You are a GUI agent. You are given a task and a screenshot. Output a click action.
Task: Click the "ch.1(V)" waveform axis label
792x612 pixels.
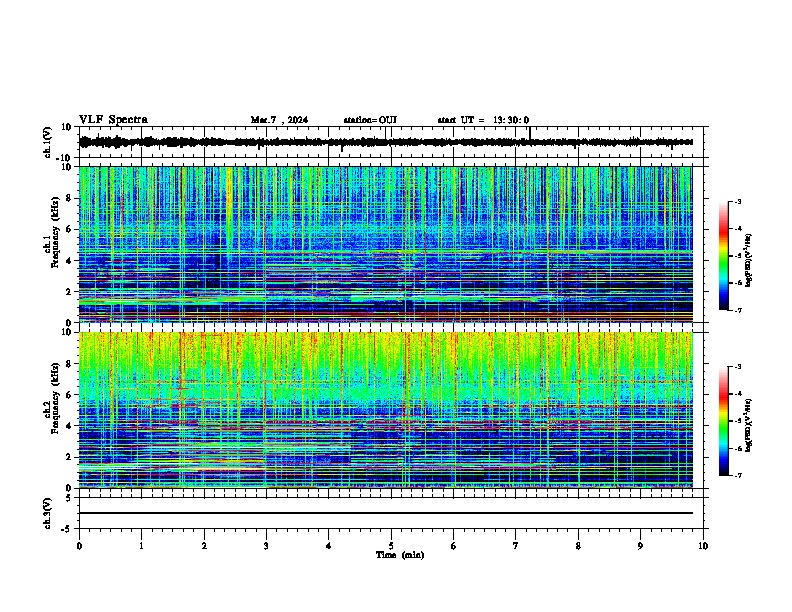click(x=48, y=142)
